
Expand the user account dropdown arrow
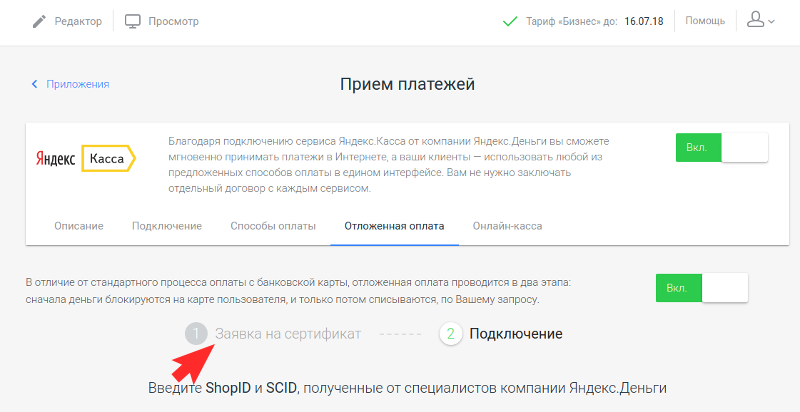[771, 22]
